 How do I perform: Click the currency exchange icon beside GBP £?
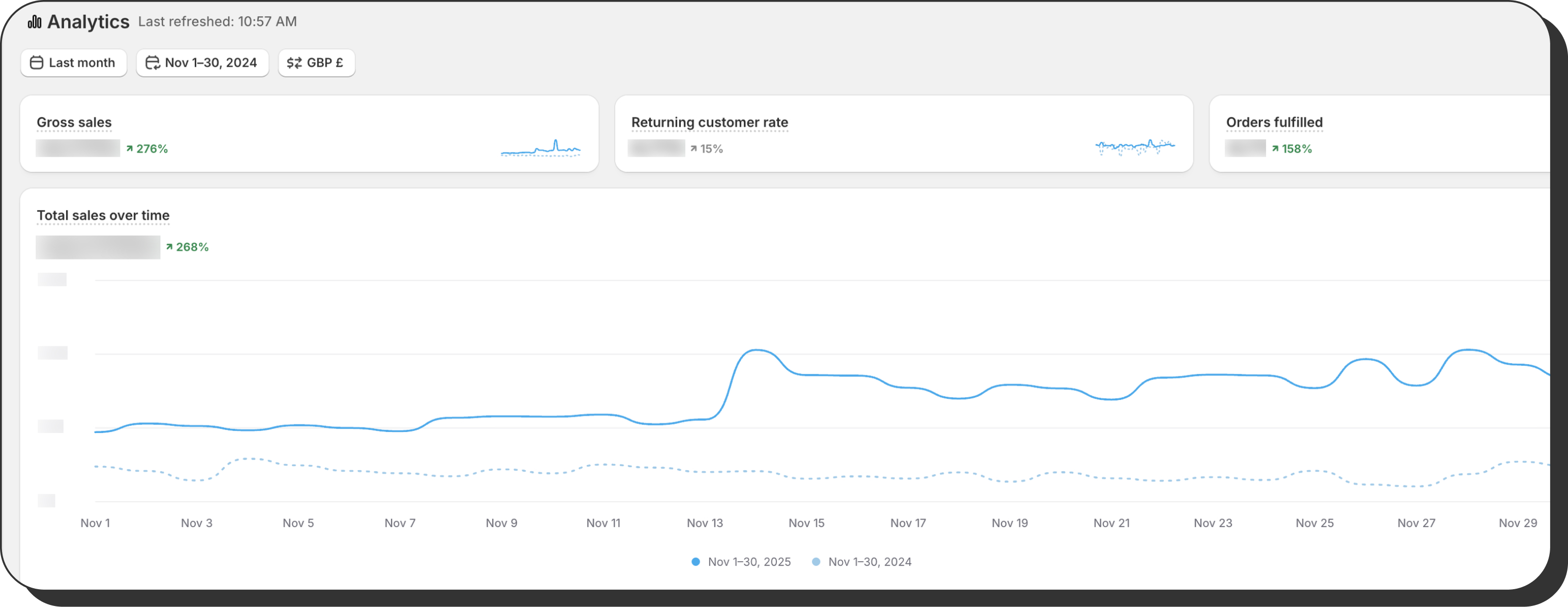click(x=294, y=63)
